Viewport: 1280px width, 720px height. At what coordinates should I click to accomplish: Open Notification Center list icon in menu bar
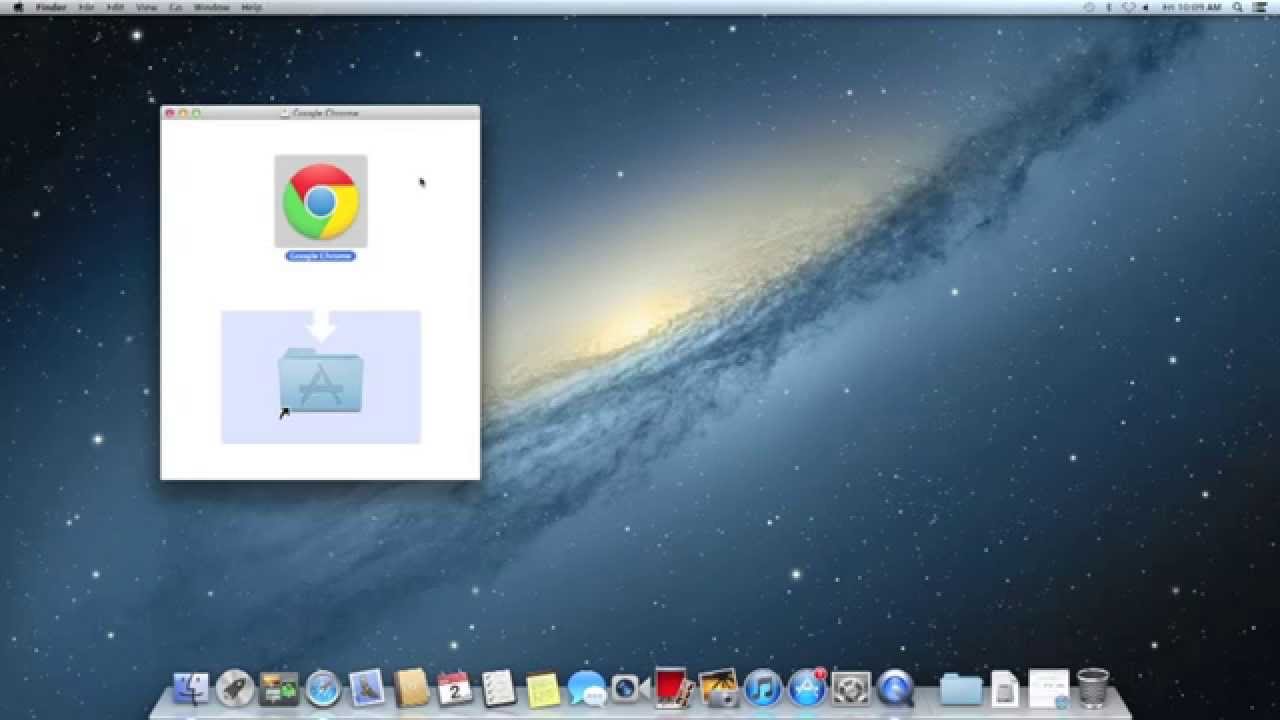[1259, 7]
